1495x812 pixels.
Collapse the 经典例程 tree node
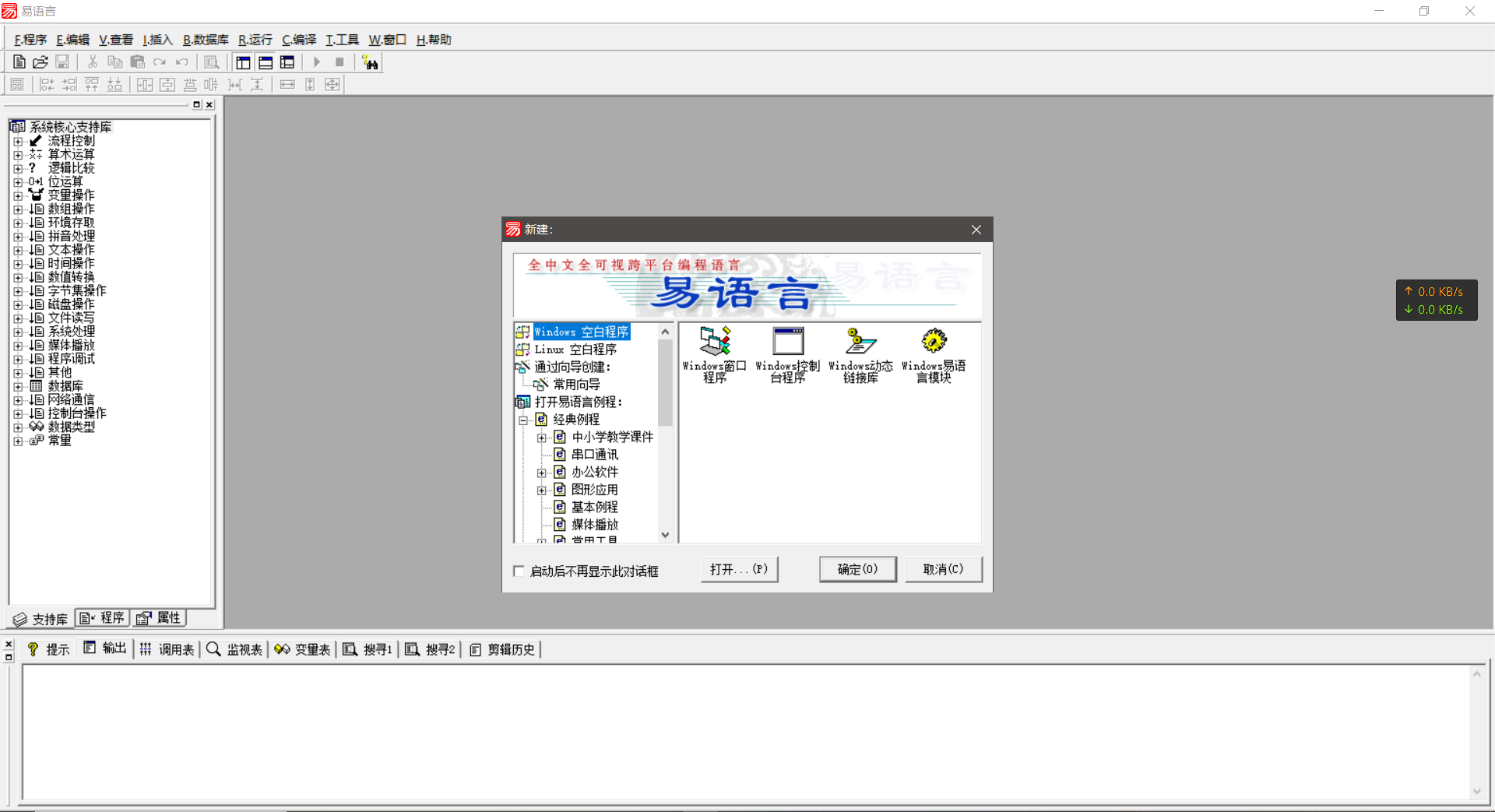tap(523, 420)
